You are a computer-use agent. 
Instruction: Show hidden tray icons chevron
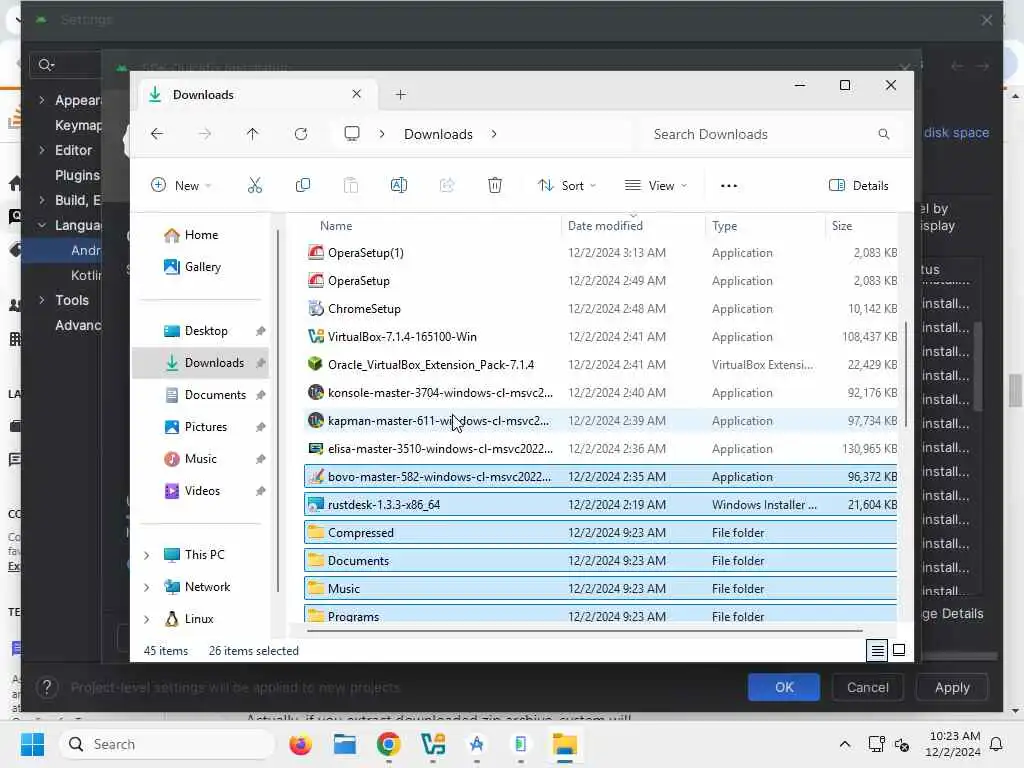point(844,744)
